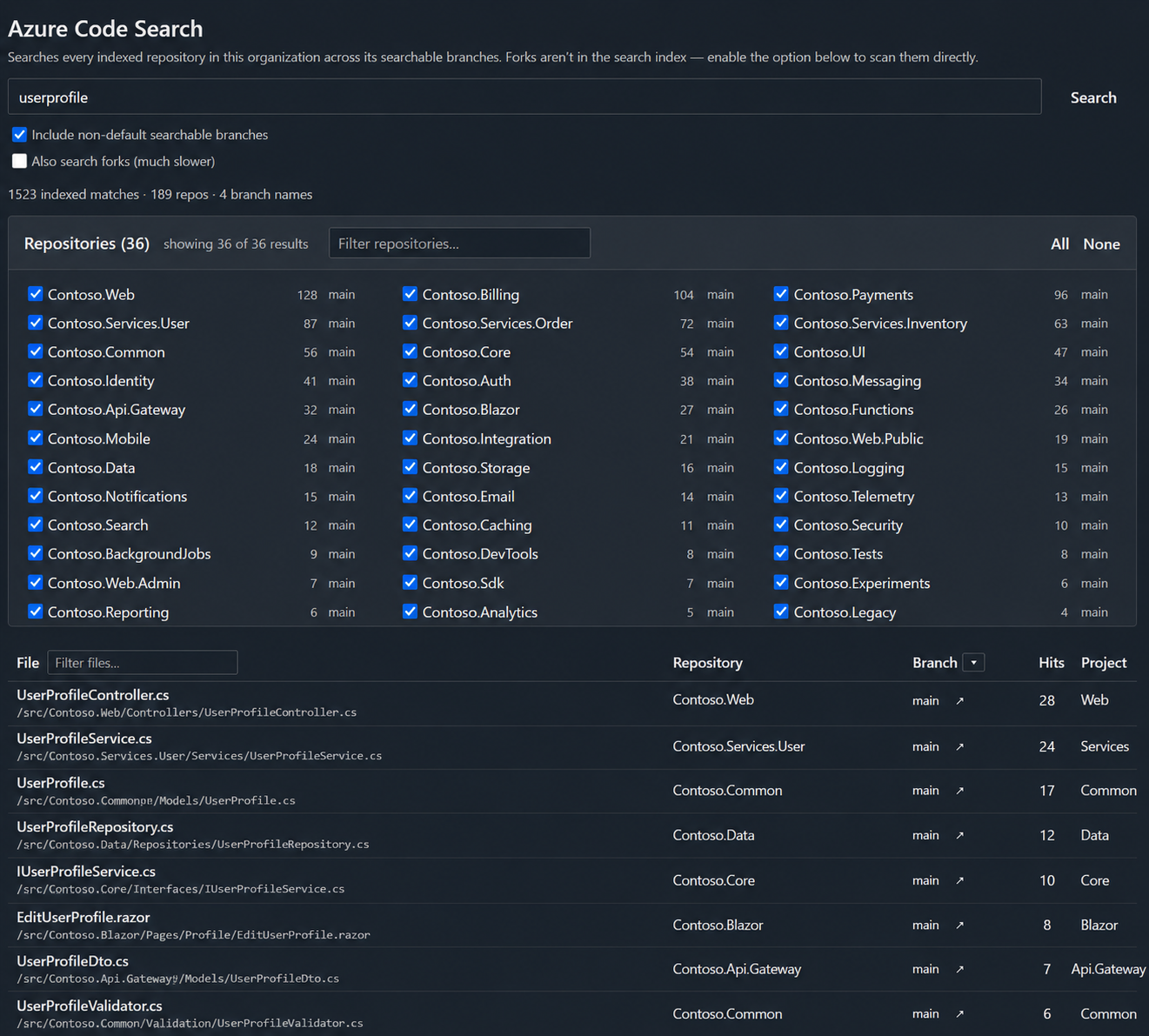Click the Services project cell
The width and height of the screenshot is (1149, 1036).
(x=1105, y=746)
